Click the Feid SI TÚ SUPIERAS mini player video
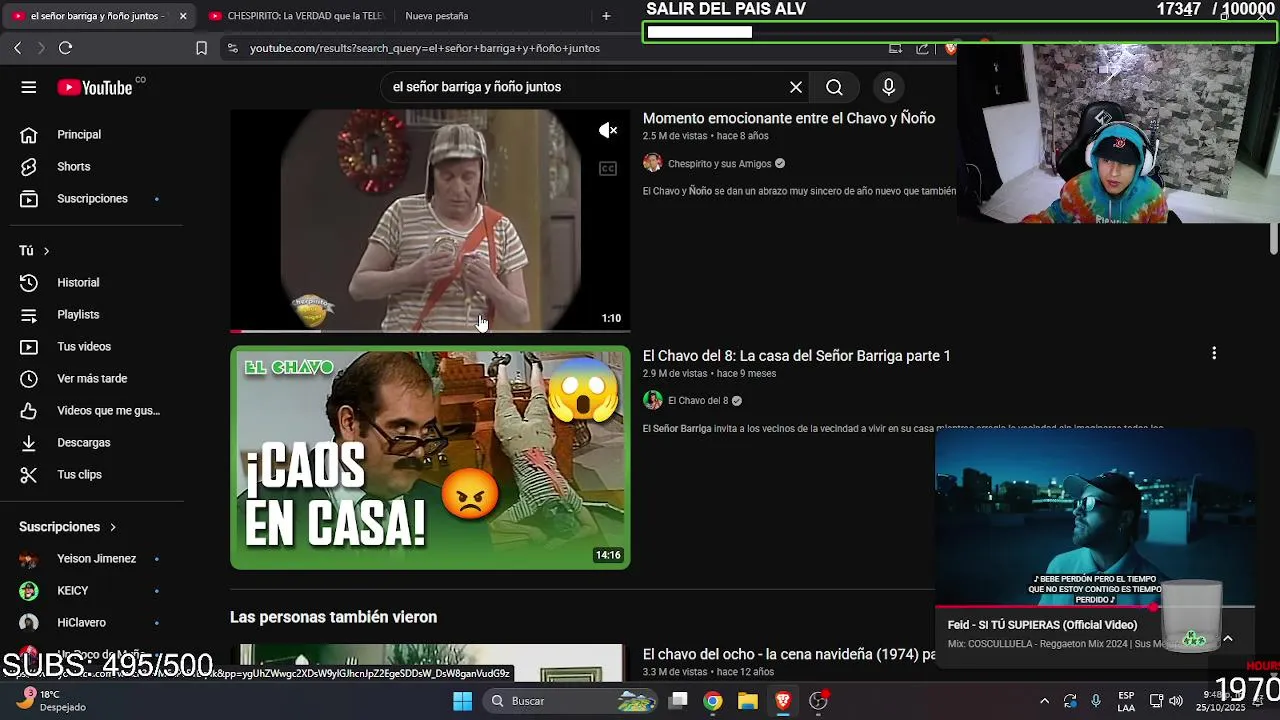The image size is (1280, 720). pos(1095,518)
